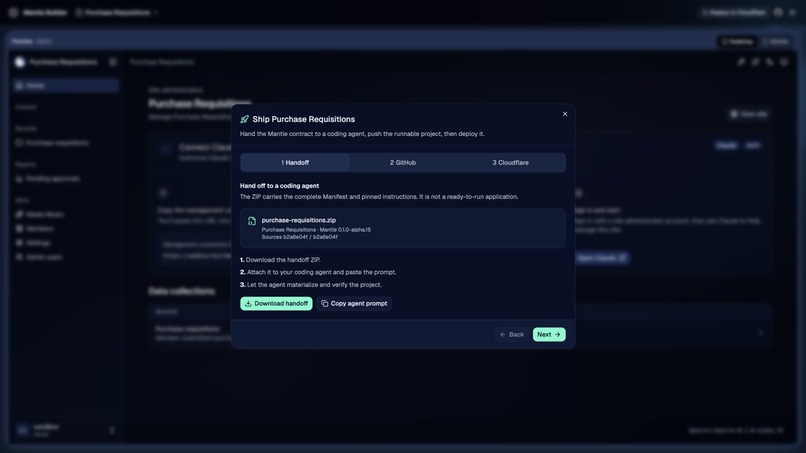806x453 pixels.
Task: Click Open Claude button behind the dialog
Action: [601, 258]
